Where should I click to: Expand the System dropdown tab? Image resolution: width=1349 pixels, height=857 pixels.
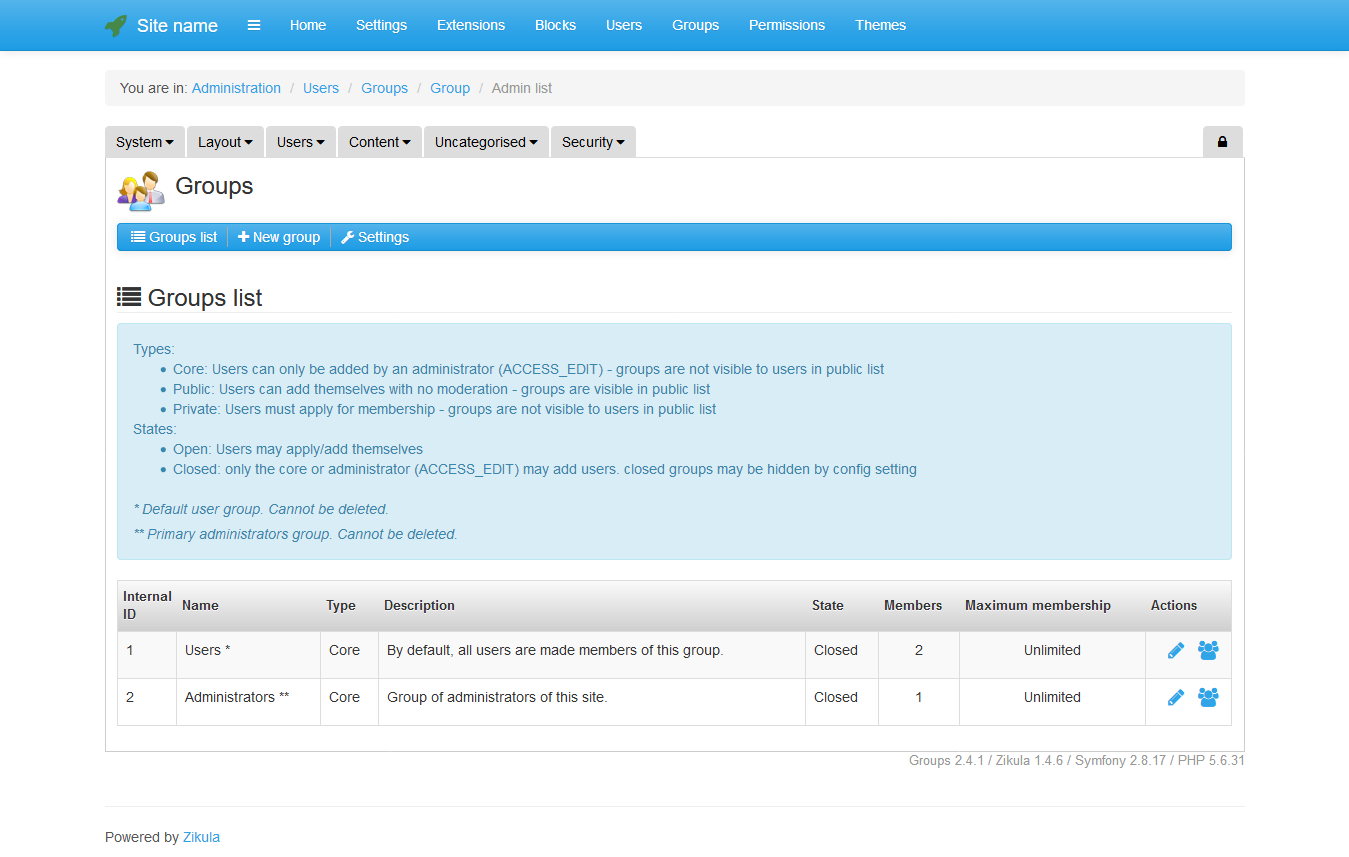145,142
